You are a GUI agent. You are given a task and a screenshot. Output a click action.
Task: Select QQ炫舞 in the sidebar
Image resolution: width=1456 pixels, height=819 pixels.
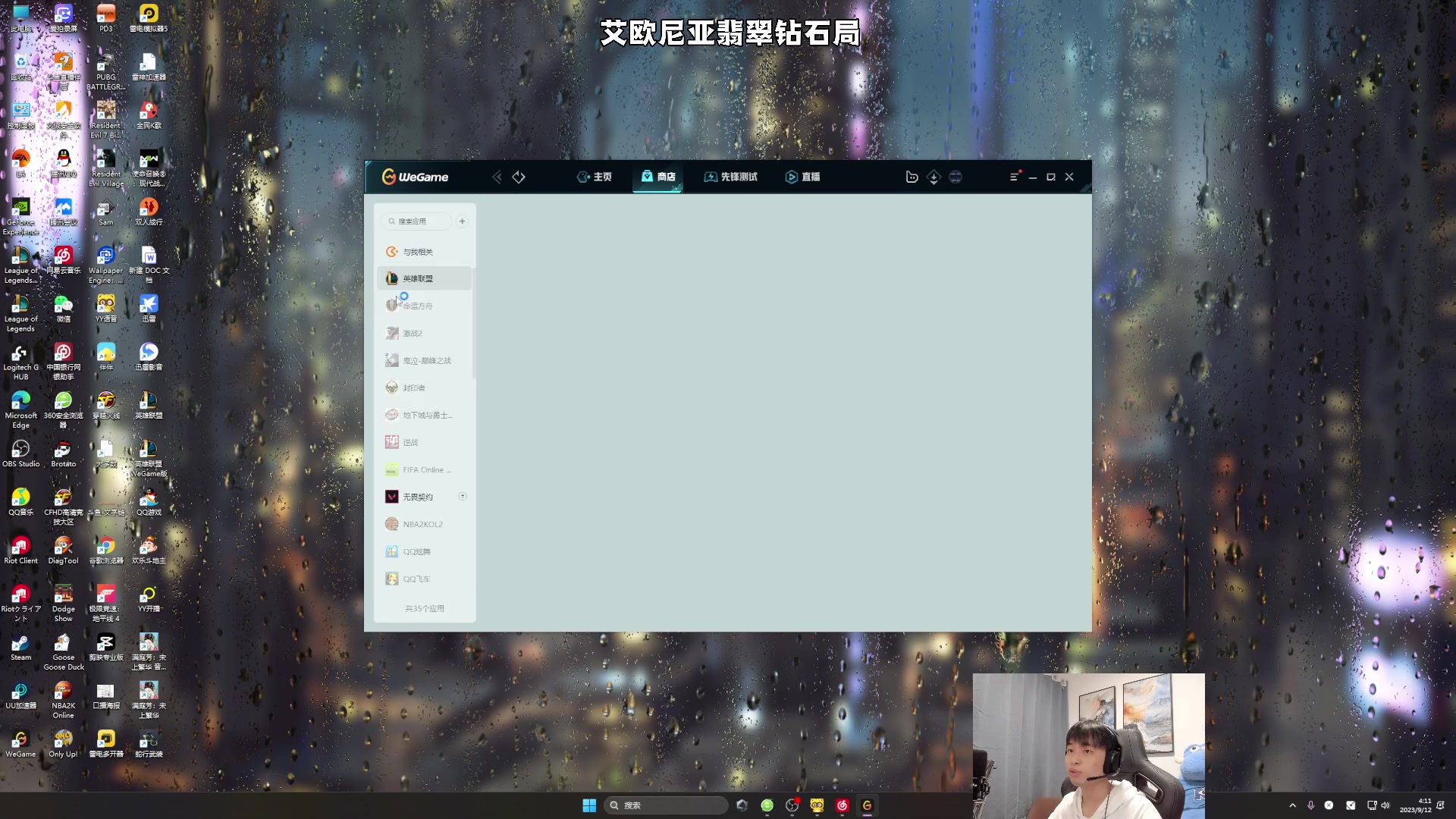coord(425,551)
